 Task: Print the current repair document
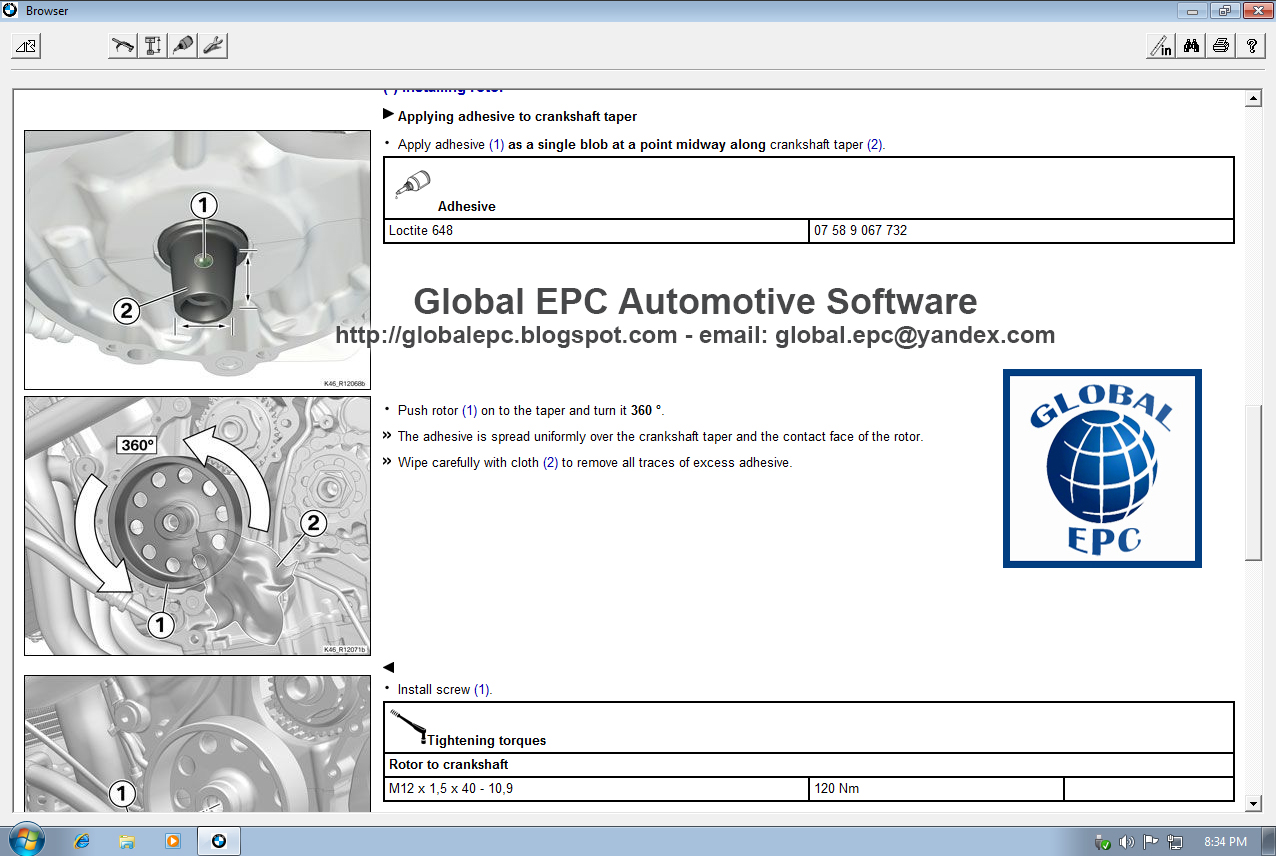coord(1220,45)
